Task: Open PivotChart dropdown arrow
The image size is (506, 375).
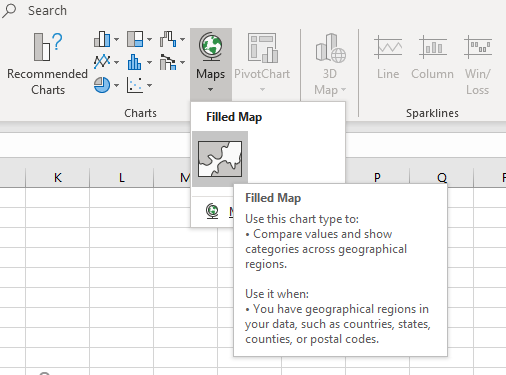Action: click(x=262, y=89)
